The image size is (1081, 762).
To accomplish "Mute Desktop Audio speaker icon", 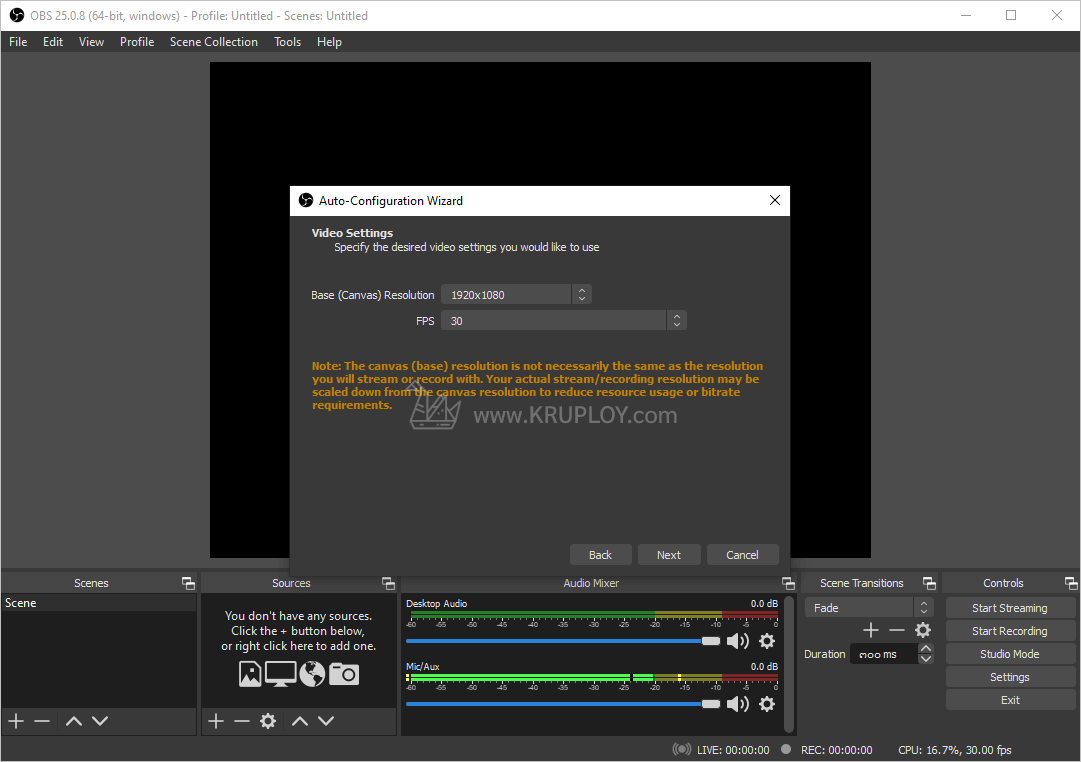I will (738, 641).
